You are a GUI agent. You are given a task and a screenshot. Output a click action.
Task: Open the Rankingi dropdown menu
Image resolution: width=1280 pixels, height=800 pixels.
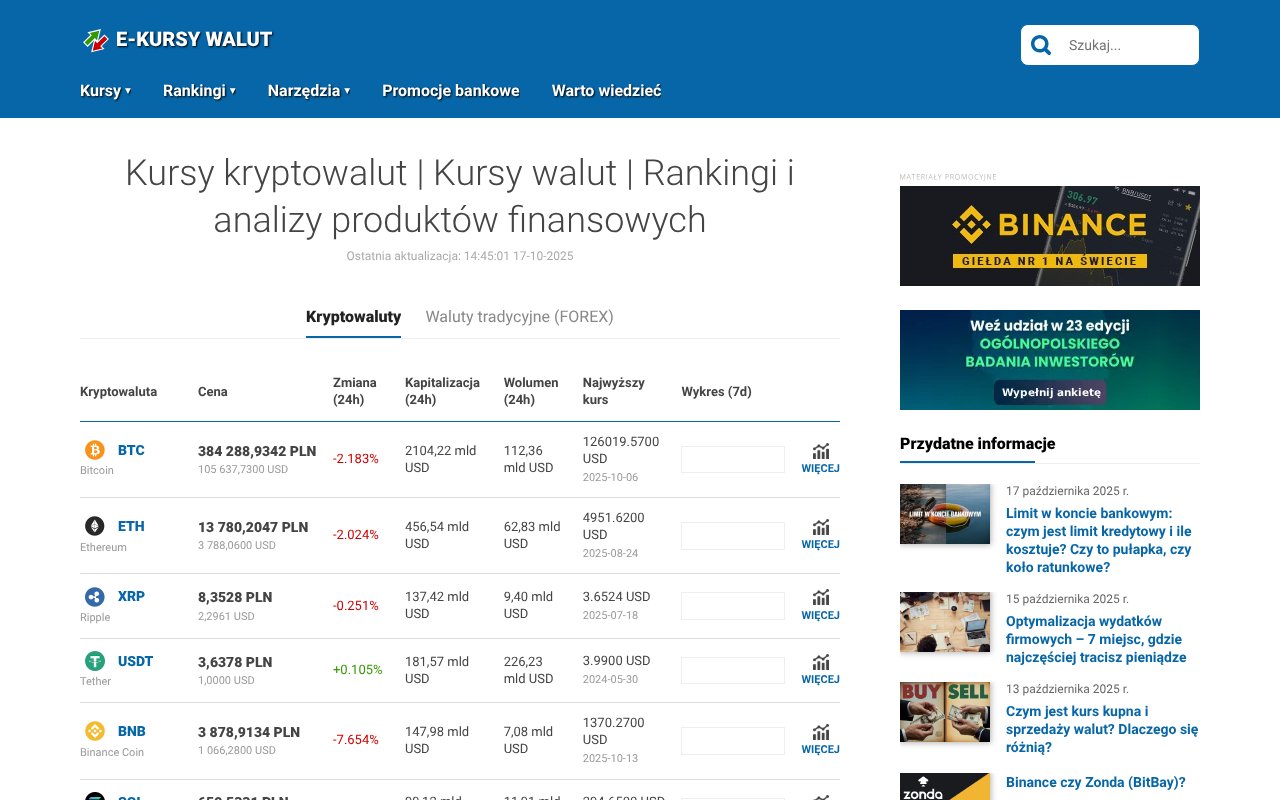(x=198, y=90)
